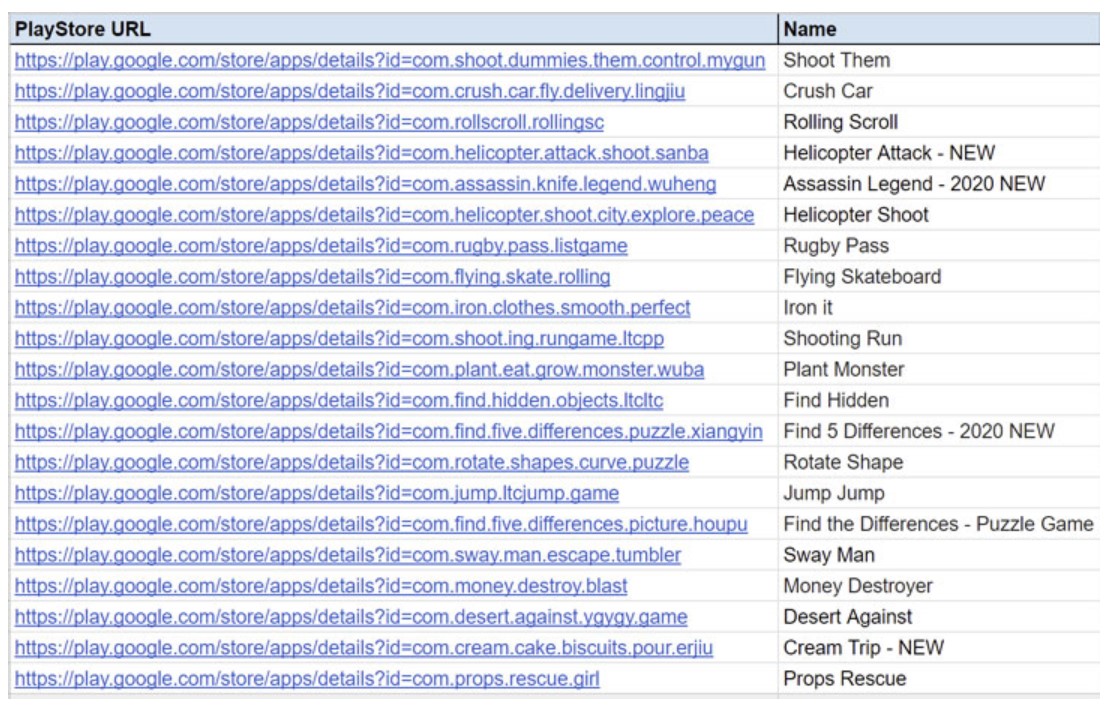The height and width of the screenshot is (718, 1120).
Task: Select the Jump Jump name cell
Action: click(x=939, y=494)
